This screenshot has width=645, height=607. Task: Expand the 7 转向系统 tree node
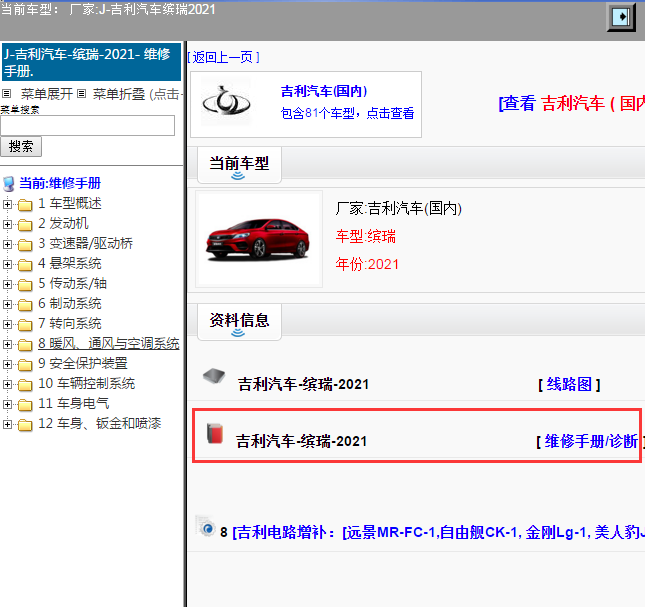7,324
